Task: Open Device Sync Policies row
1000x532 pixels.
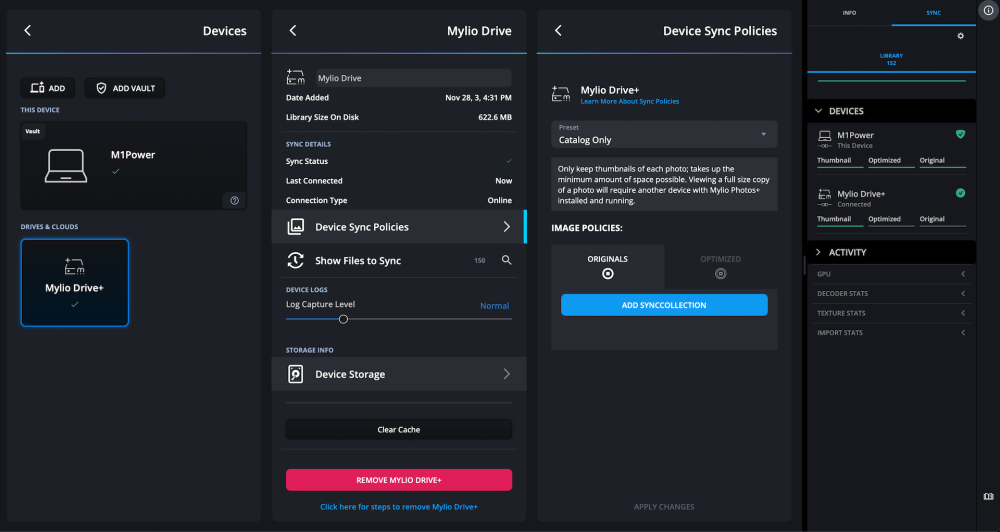Action: coord(399,226)
